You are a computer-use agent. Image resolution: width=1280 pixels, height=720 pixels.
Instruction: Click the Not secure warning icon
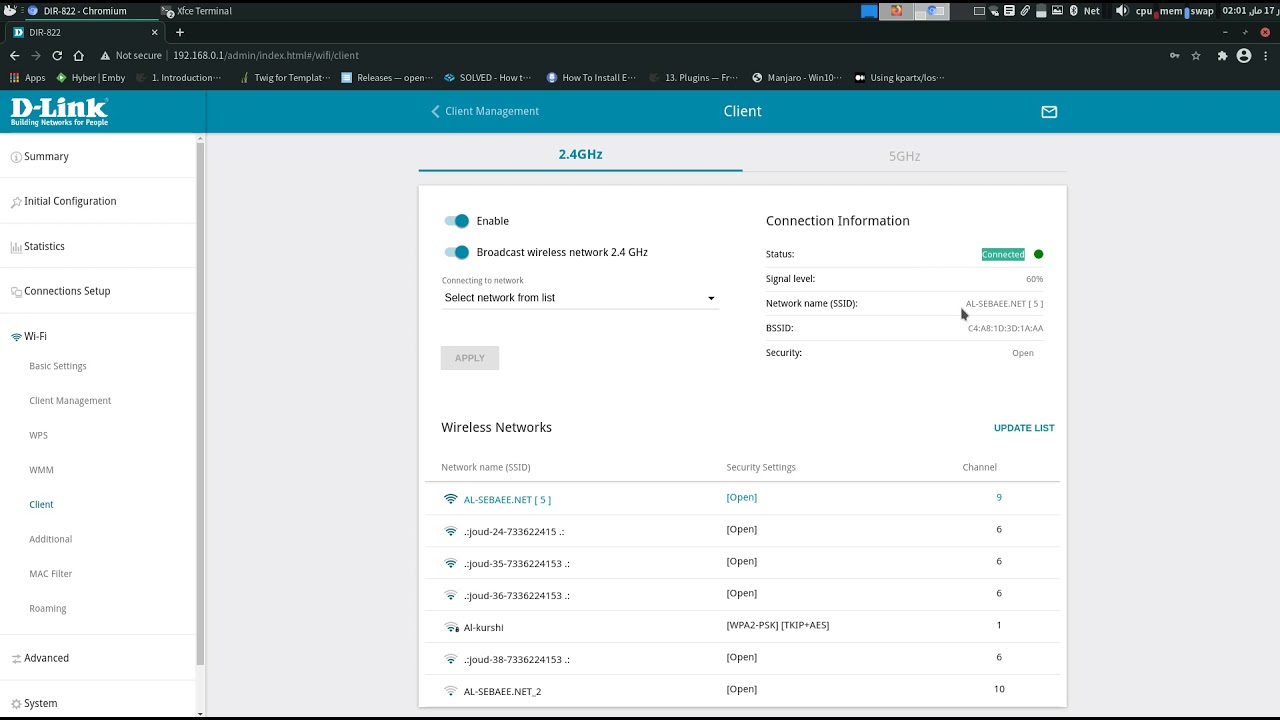point(105,56)
